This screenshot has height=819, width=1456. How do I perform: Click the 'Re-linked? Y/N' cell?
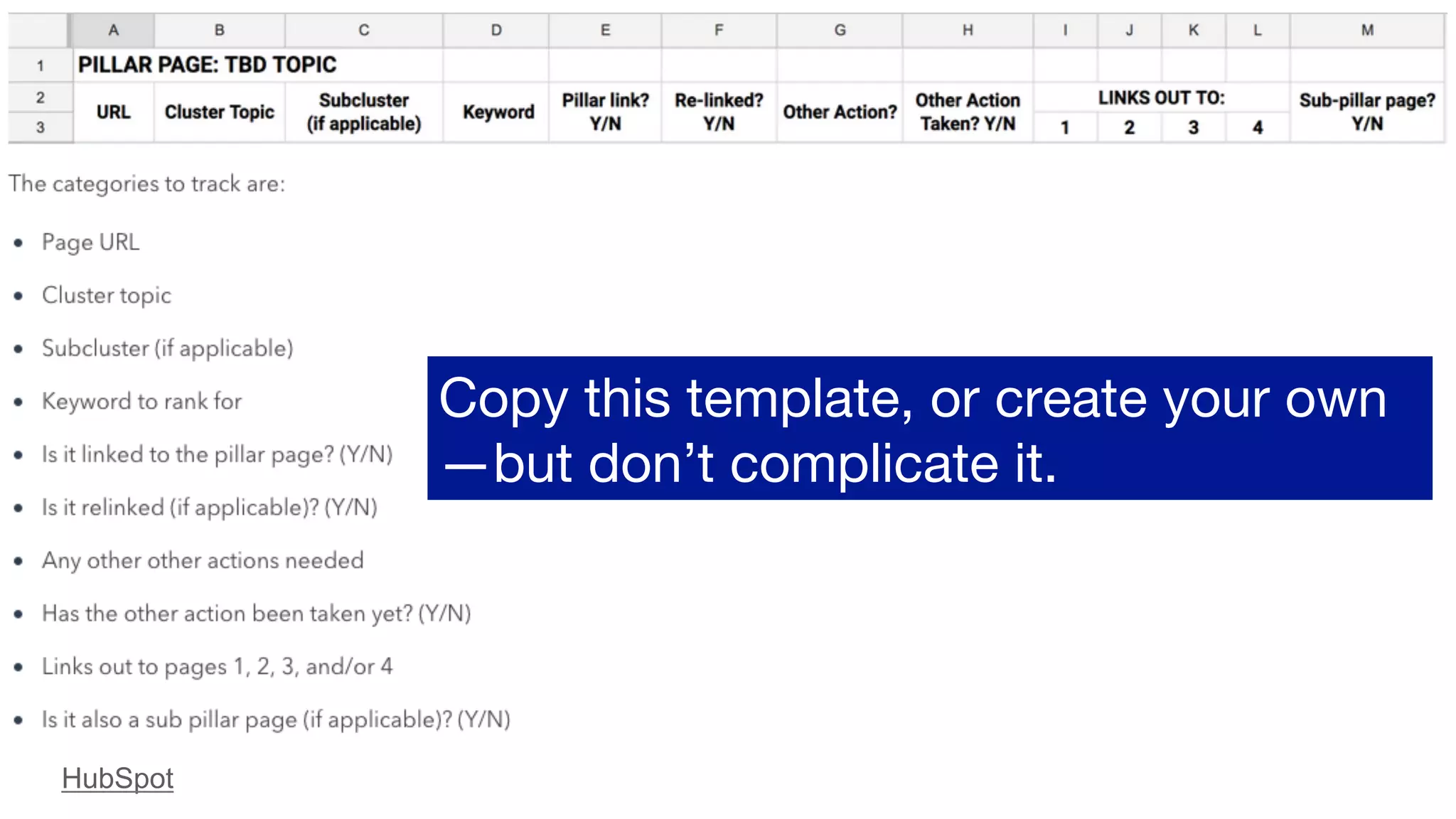[719, 112]
